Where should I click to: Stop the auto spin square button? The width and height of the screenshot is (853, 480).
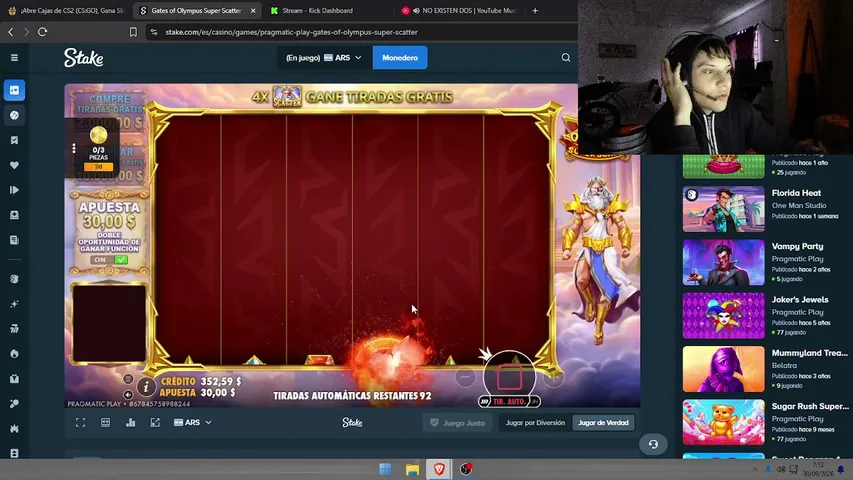(x=509, y=378)
